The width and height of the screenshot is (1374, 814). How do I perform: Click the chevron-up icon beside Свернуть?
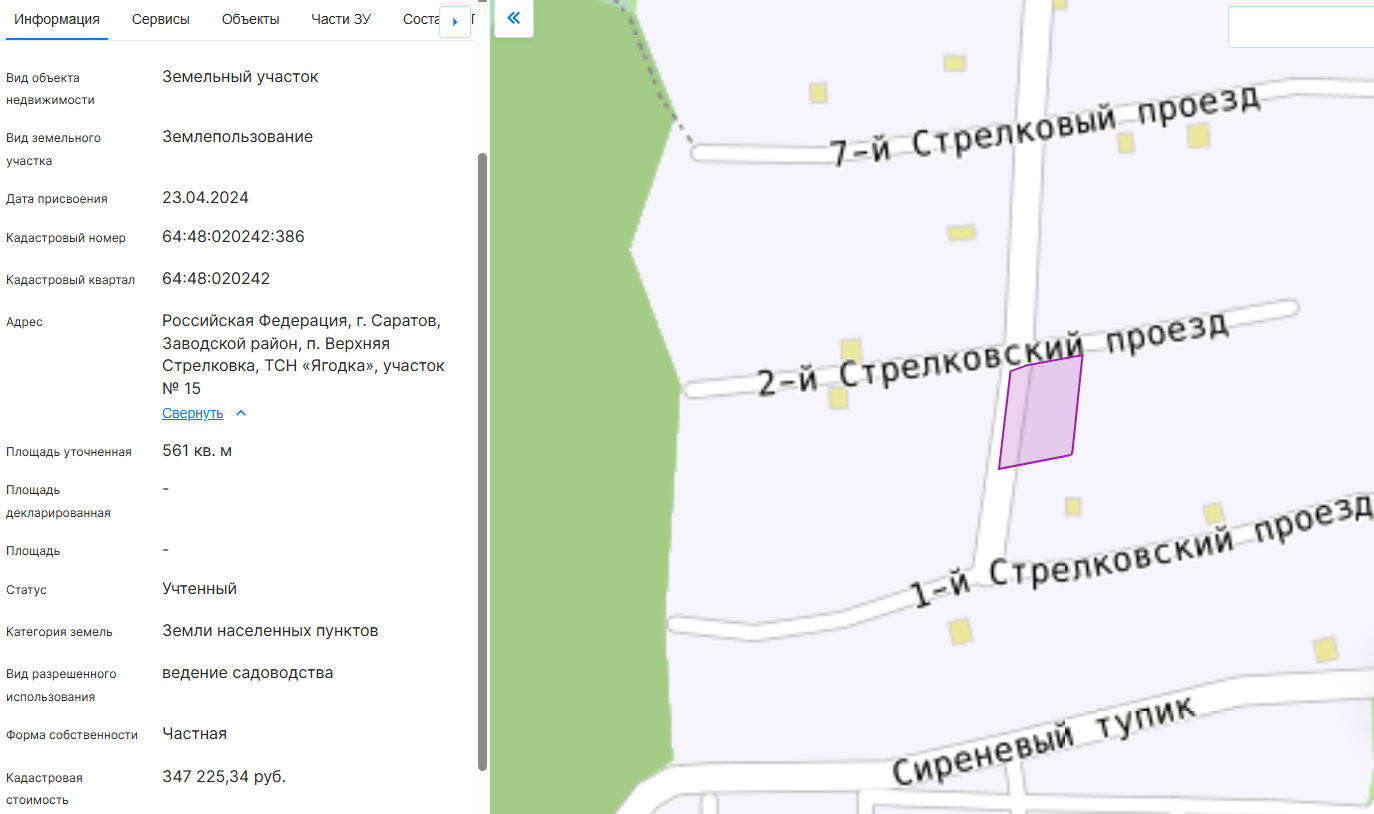click(x=241, y=413)
